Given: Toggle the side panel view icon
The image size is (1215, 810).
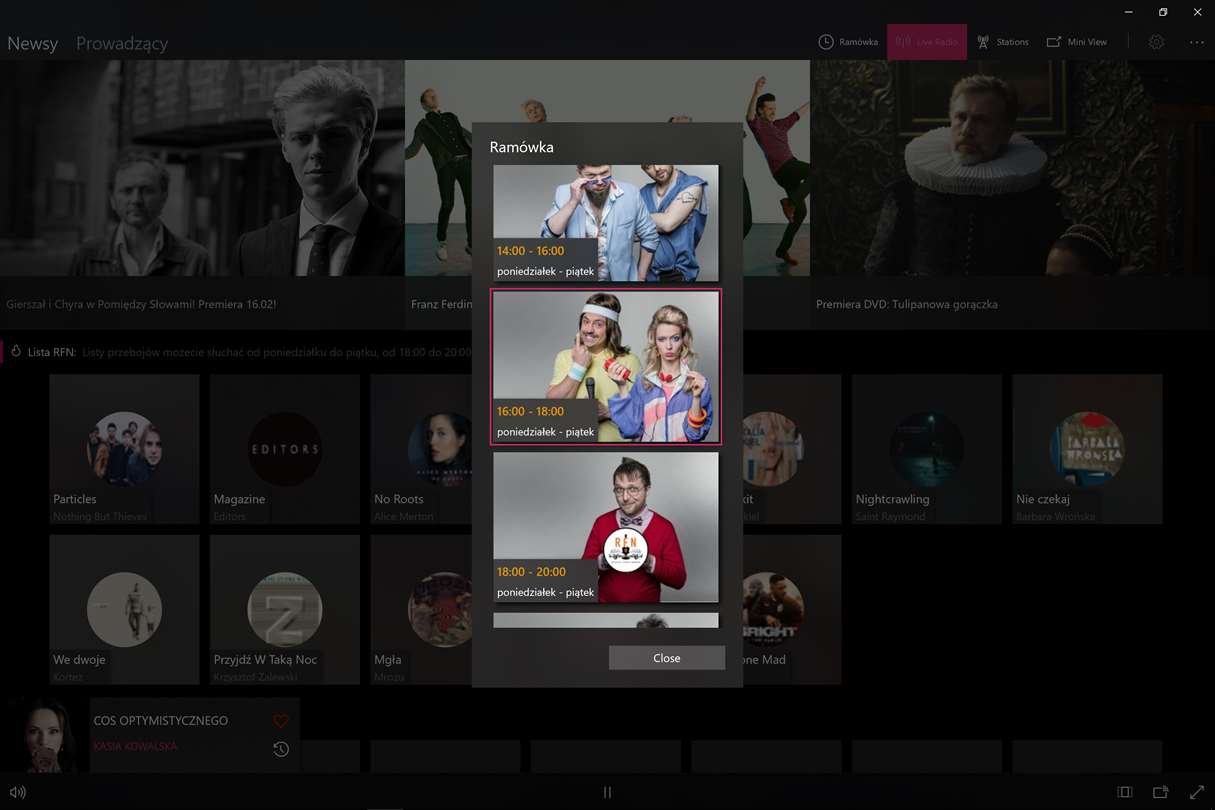Looking at the screenshot, I should (x=1124, y=792).
